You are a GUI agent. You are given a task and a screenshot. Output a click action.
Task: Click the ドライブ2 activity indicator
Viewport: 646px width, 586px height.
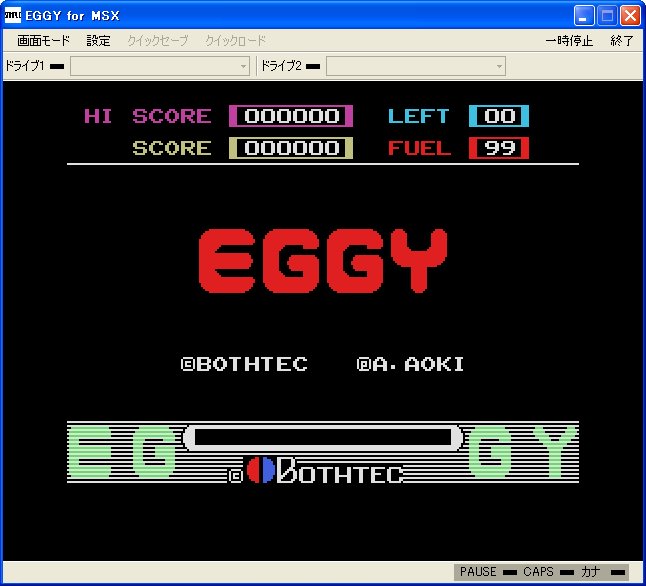313,66
